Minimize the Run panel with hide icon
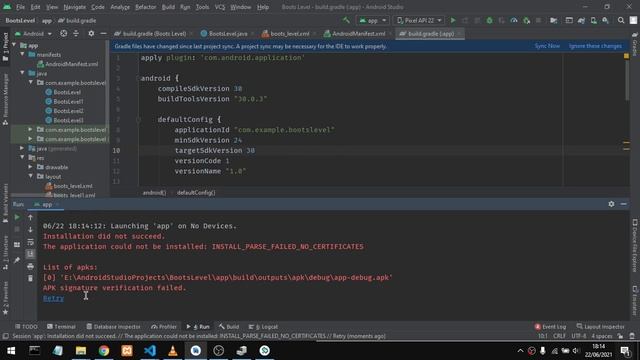Image resolution: width=640 pixels, height=360 pixels. pyautogui.click(x=623, y=204)
